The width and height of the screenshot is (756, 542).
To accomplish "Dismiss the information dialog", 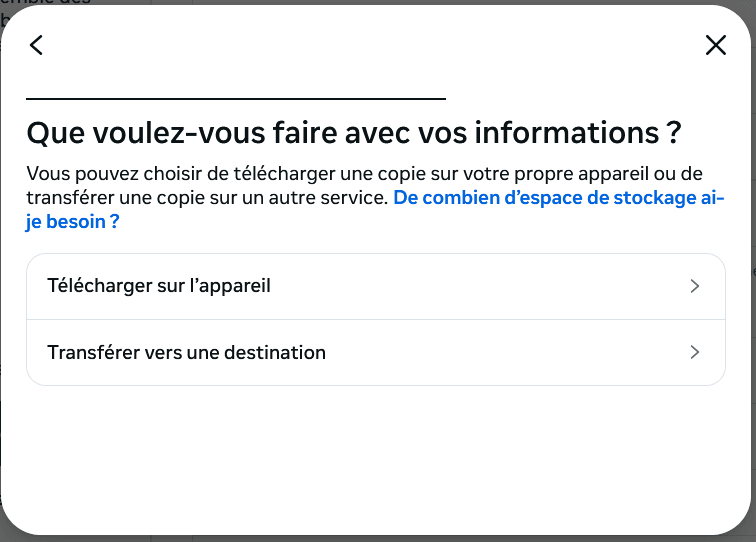I will (716, 45).
